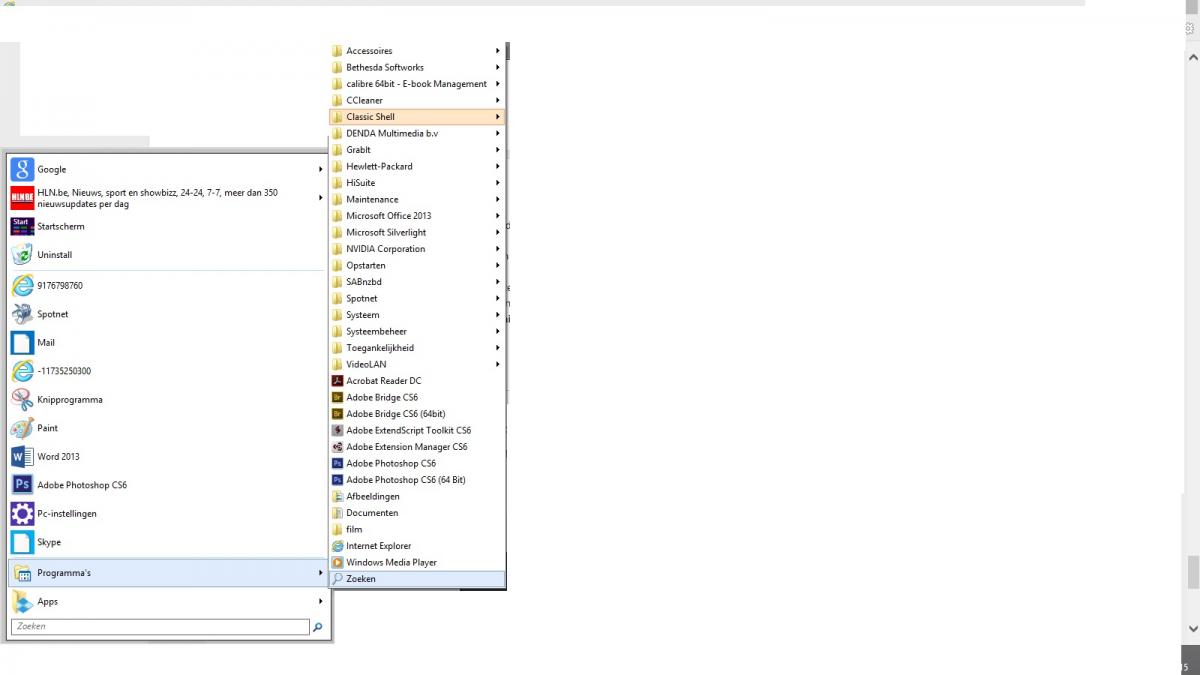Select the Bethesda Softworks menu entry

(x=417, y=67)
